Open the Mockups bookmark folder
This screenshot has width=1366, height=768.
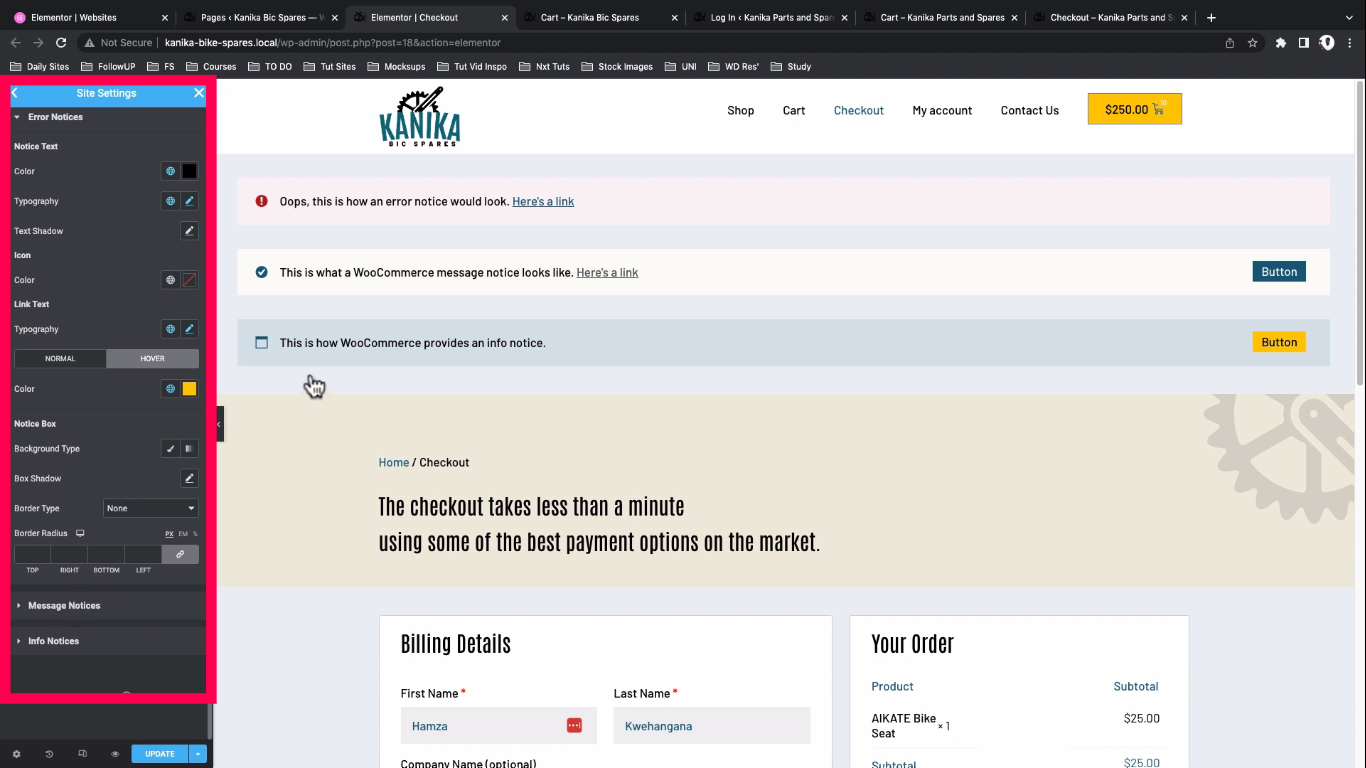(x=396, y=66)
